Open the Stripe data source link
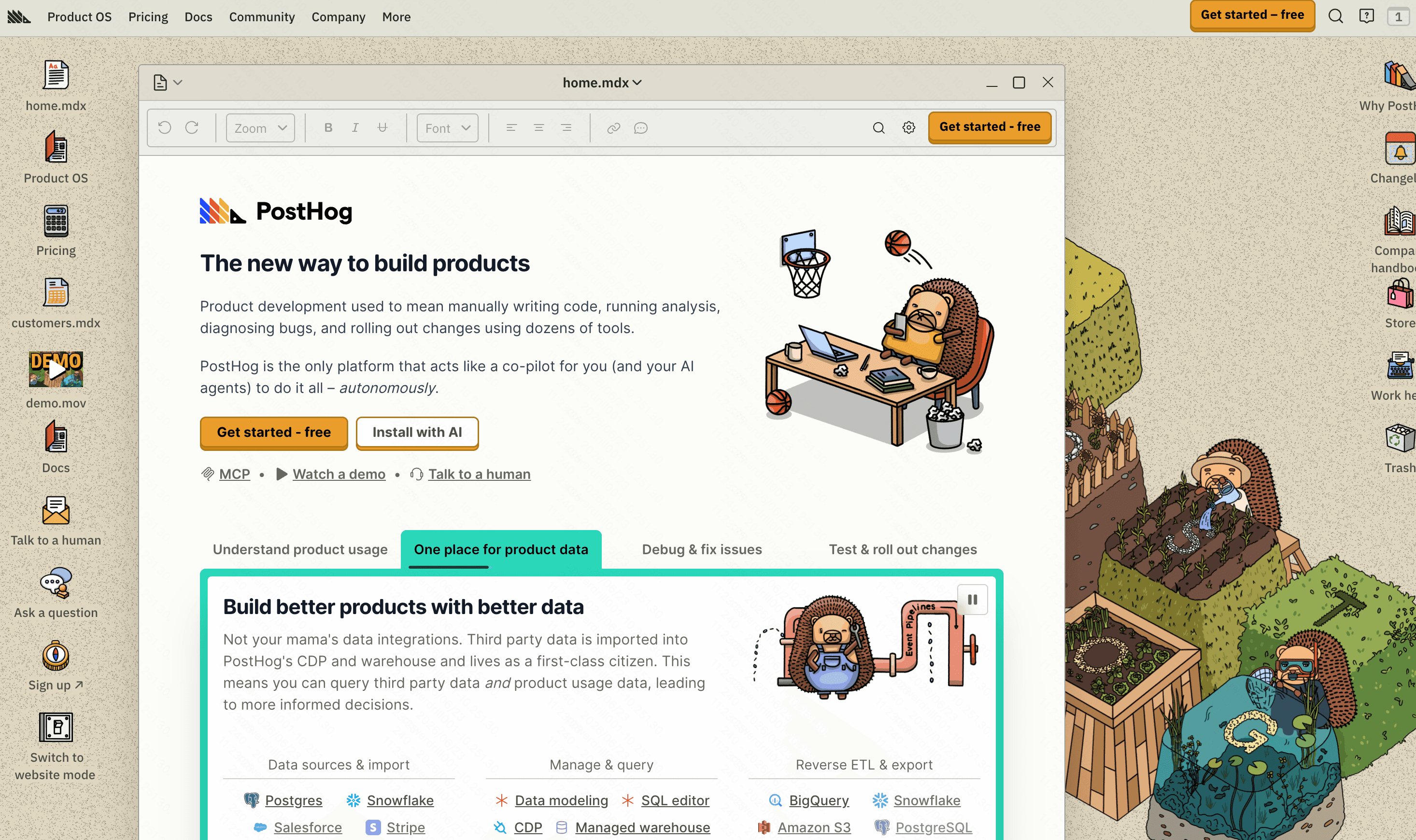Image resolution: width=1416 pixels, height=840 pixels. tap(405, 827)
